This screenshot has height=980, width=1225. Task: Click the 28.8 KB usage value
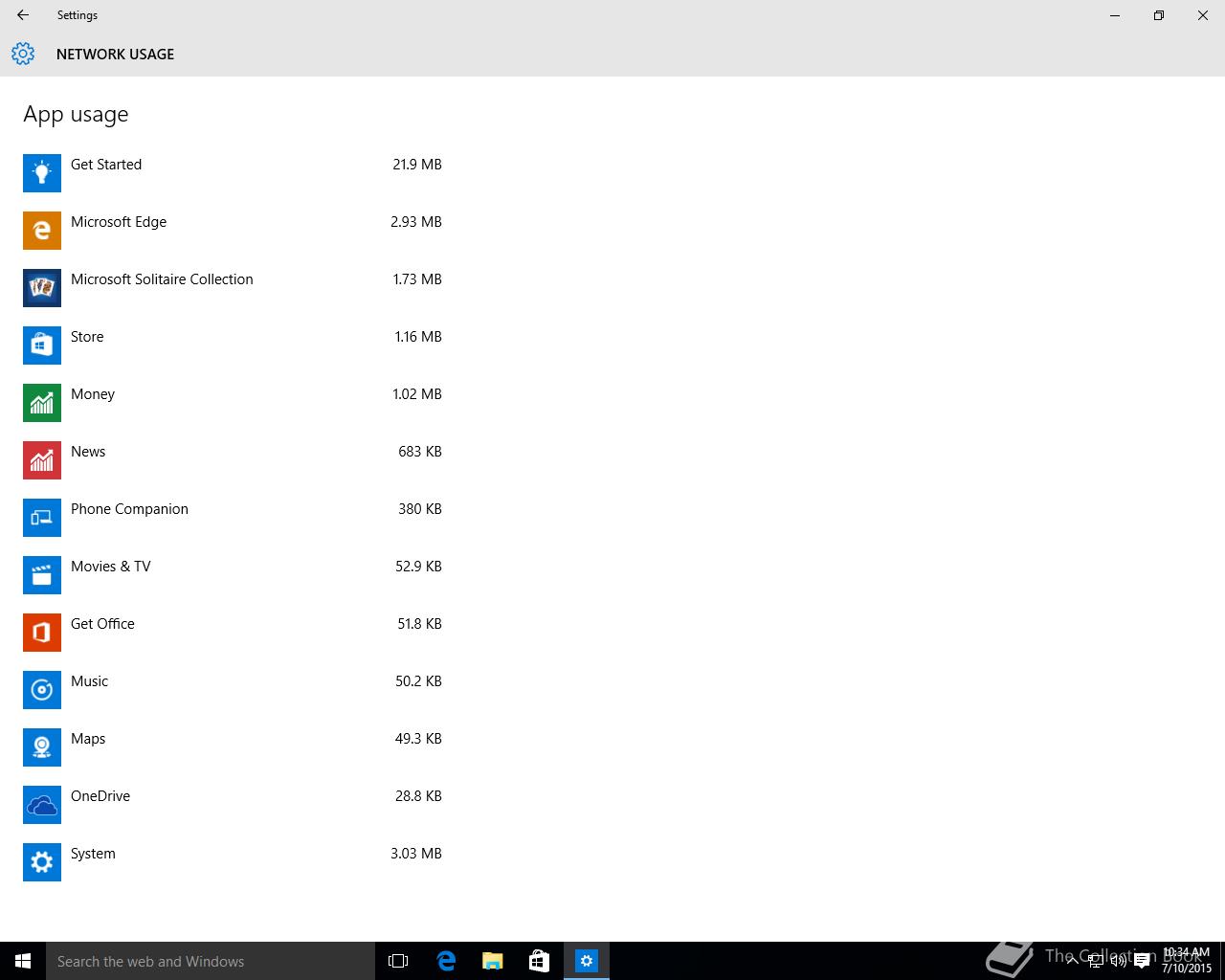pyautogui.click(x=418, y=796)
